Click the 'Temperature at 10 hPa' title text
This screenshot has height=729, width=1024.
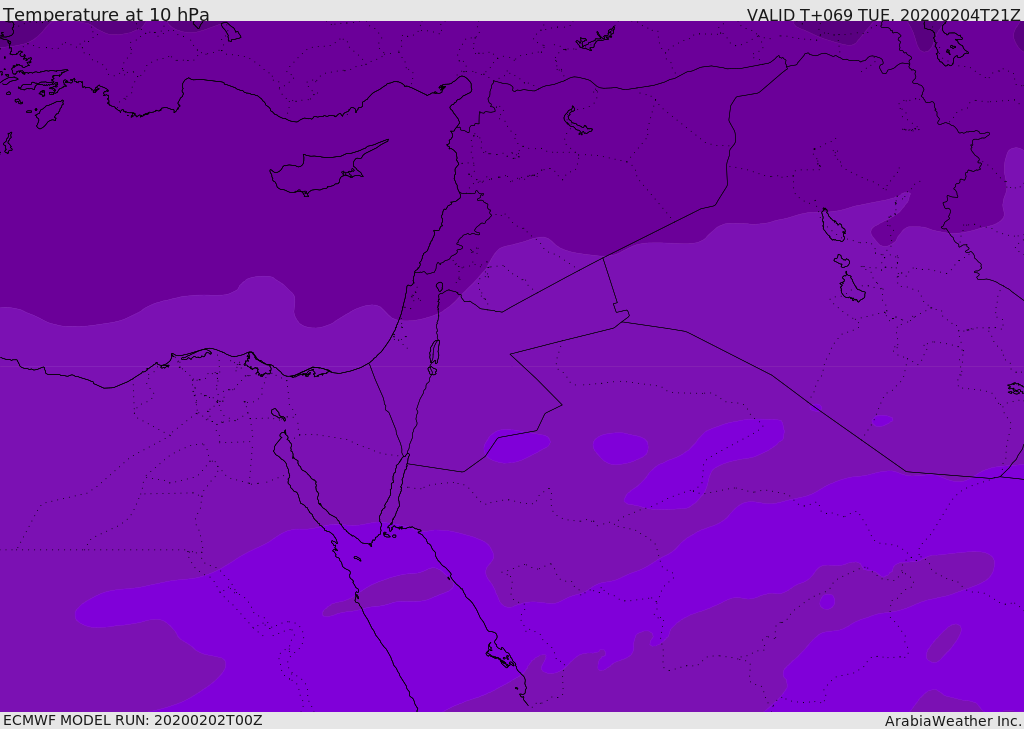106,14
